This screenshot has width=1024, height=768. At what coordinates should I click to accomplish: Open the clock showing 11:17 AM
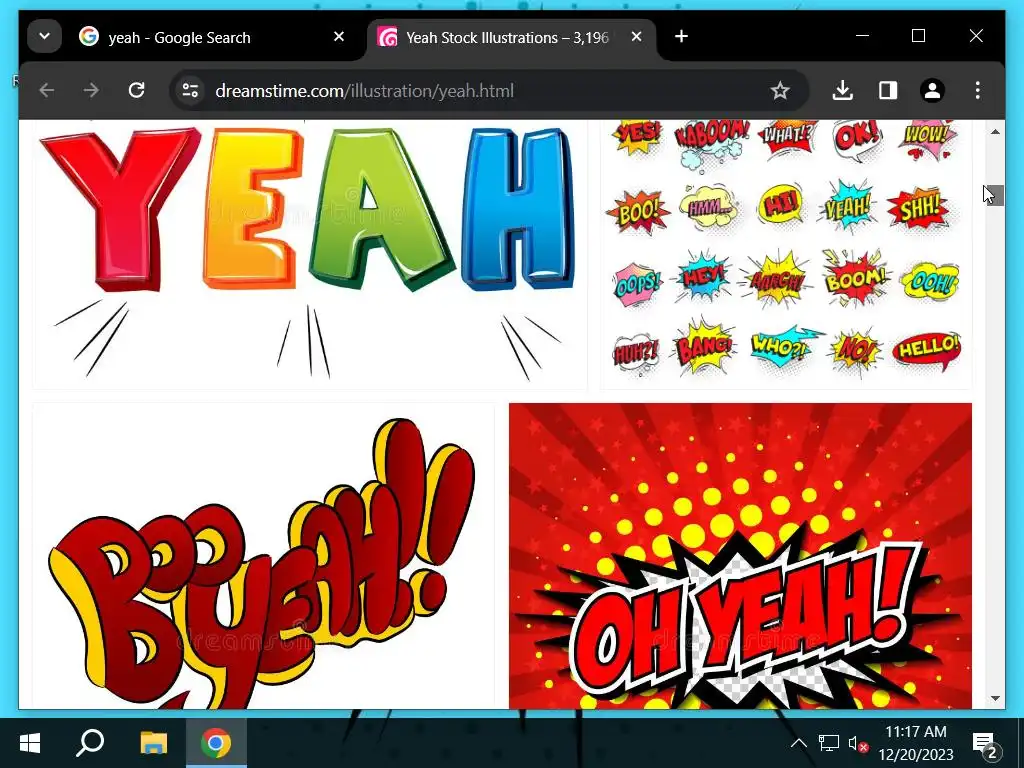pyautogui.click(x=916, y=743)
